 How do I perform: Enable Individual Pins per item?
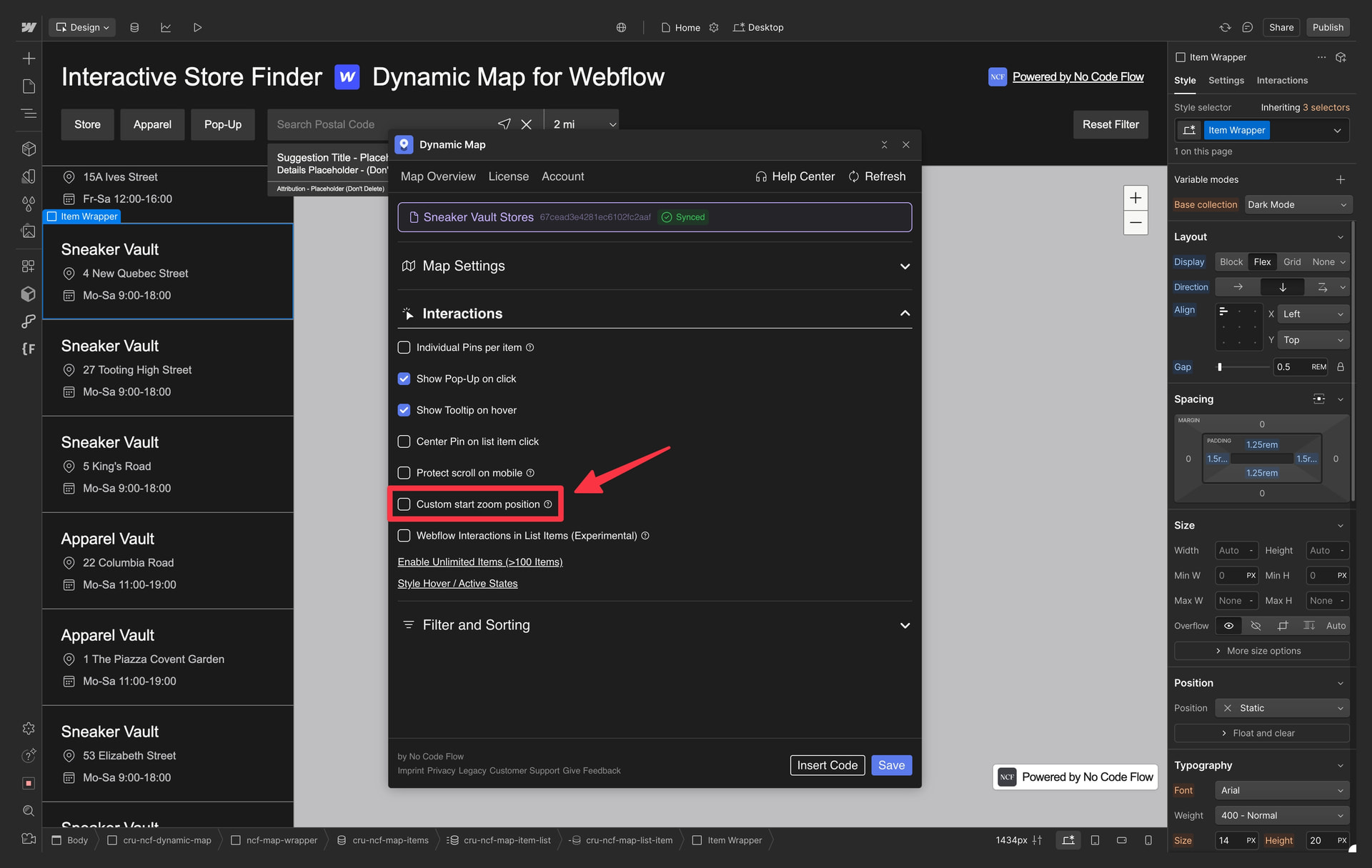[x=404, y=347]
